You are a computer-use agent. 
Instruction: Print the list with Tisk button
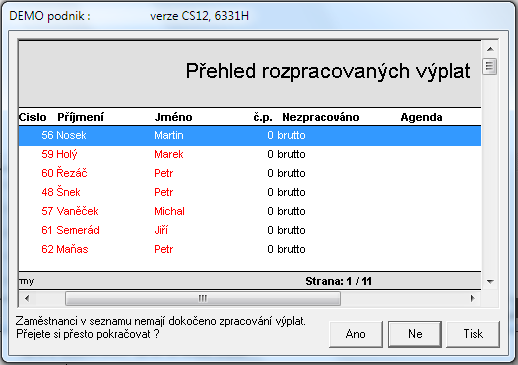(473, 334)
